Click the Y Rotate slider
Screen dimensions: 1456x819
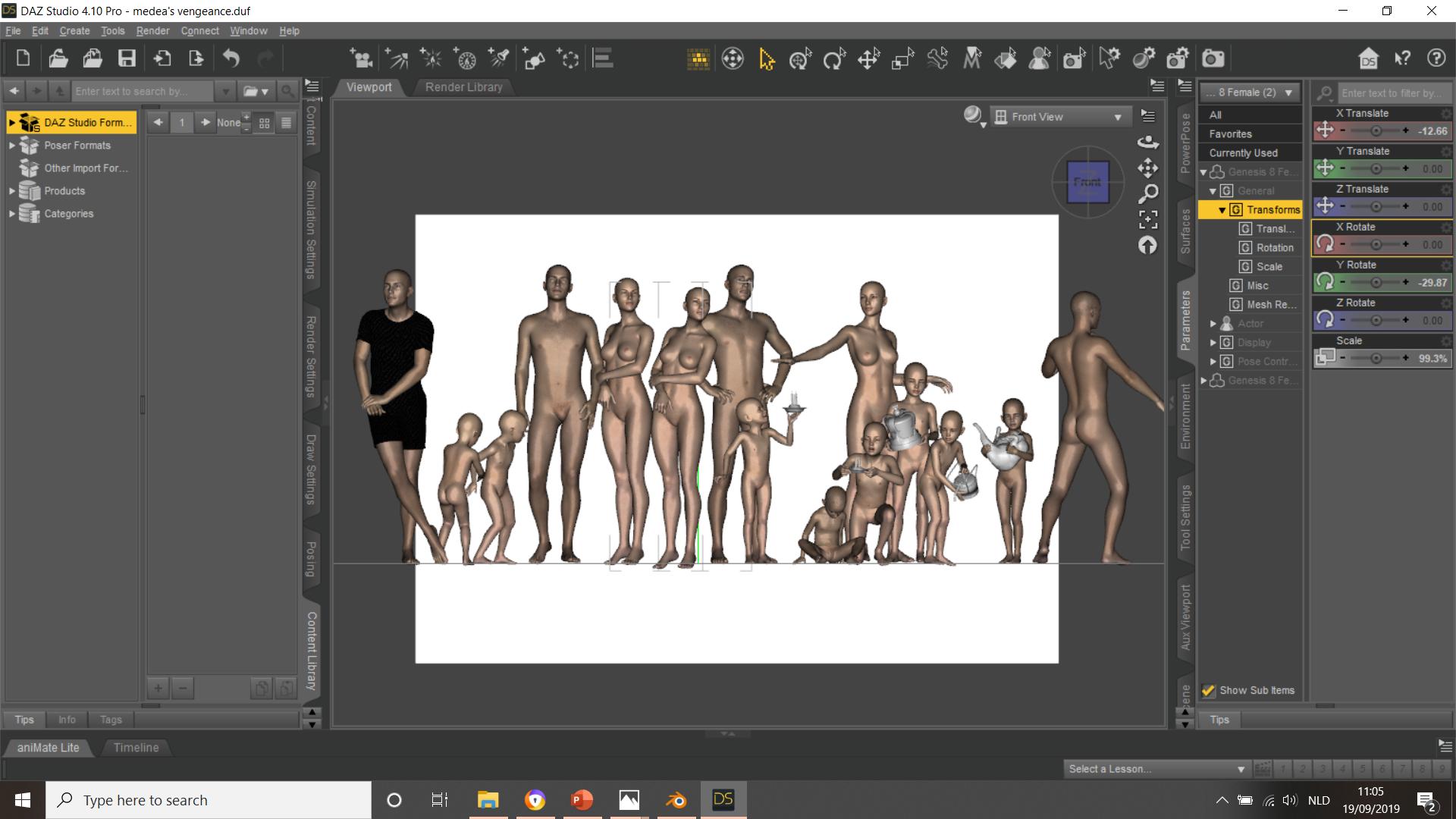click(1375, 283)
